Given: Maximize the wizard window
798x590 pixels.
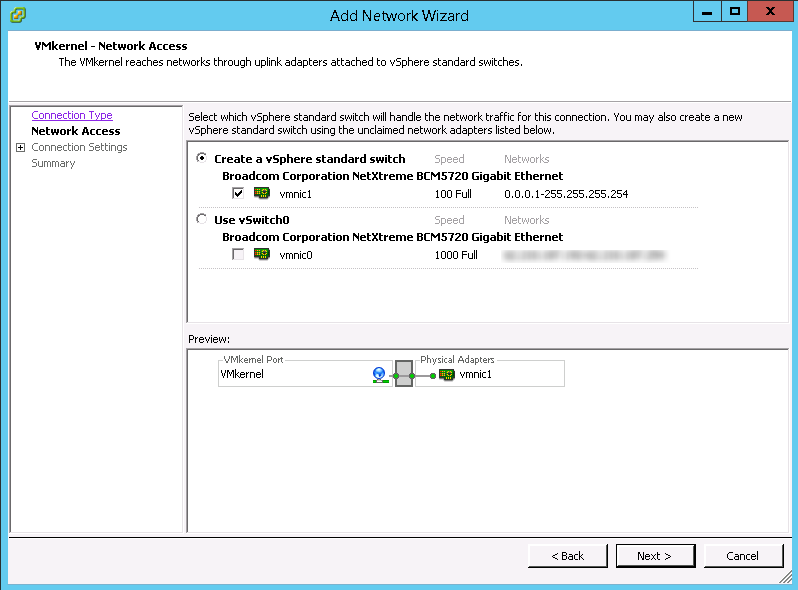Looking at the screenshot, I should (735, 12).
